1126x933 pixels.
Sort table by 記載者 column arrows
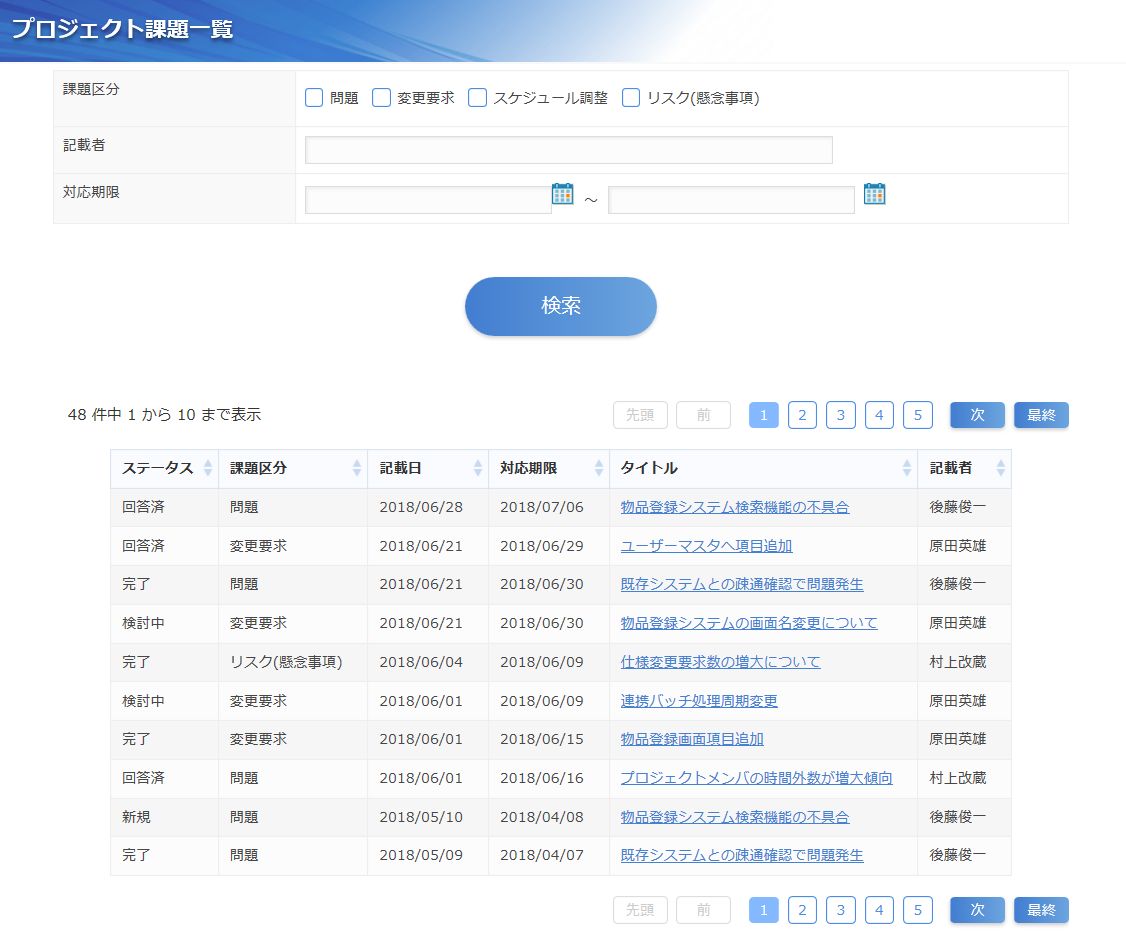click(1000, 468)
